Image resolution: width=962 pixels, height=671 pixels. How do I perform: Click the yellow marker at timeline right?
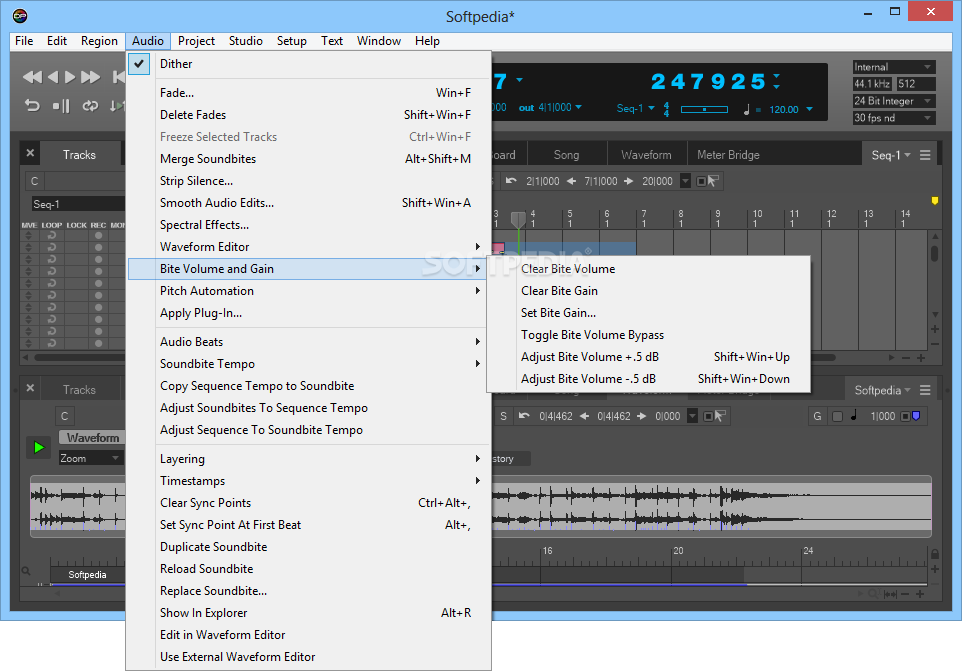point(934,201)
